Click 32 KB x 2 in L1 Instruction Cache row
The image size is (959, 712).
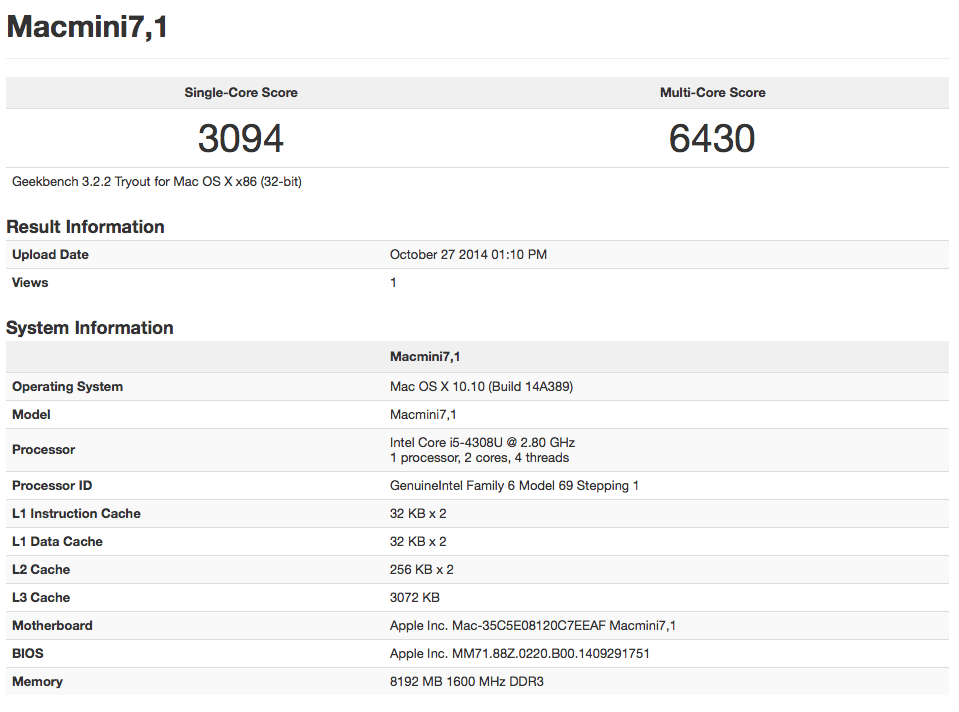(418, 514)
